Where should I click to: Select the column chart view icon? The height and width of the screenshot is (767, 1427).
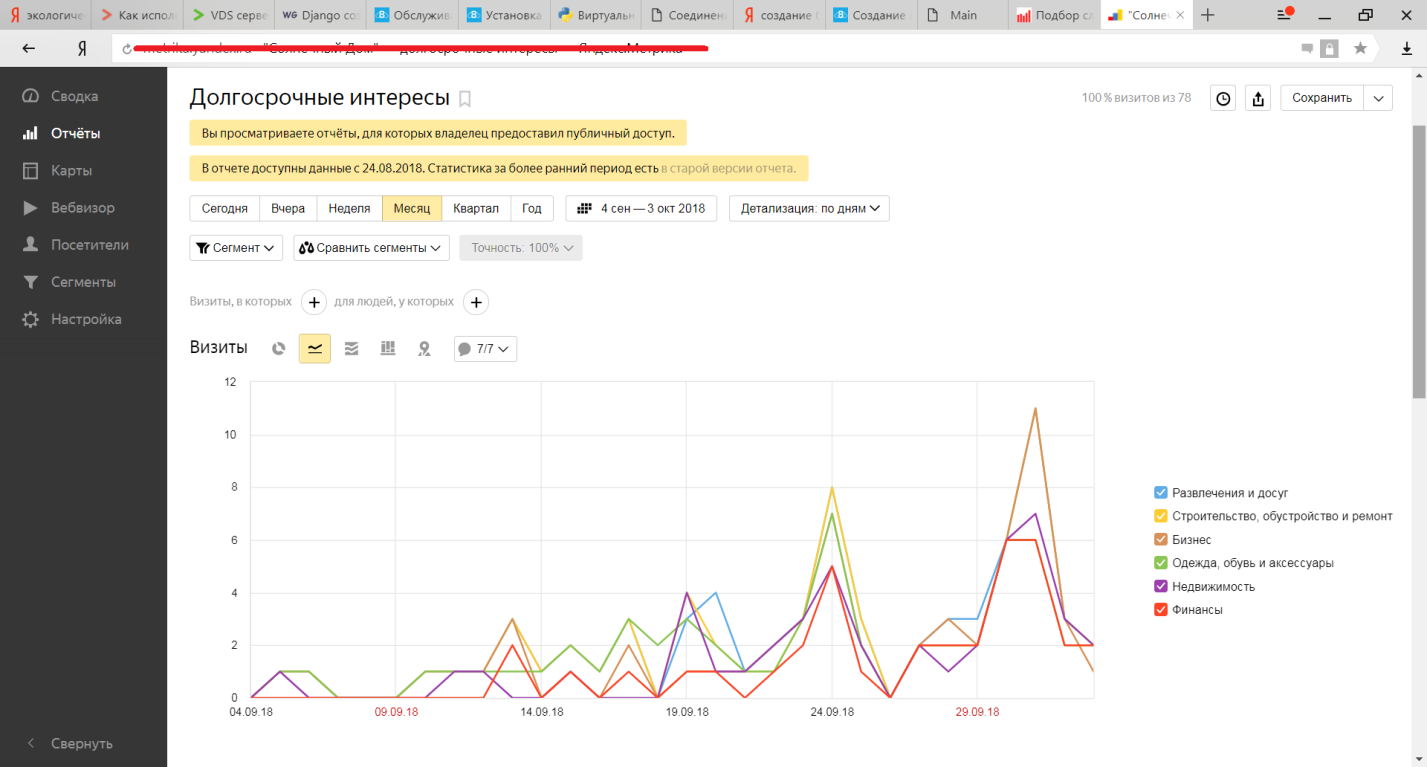pos(388,348)
